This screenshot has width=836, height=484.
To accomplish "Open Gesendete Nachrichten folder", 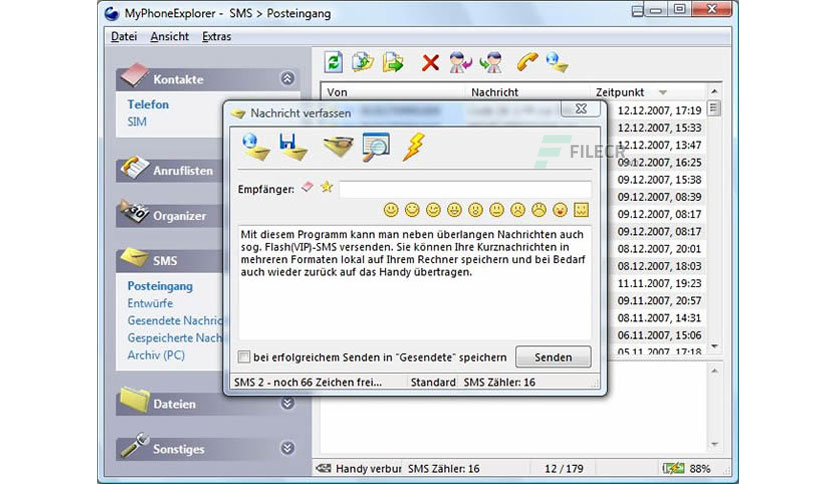I will click(x=175, y=321).
